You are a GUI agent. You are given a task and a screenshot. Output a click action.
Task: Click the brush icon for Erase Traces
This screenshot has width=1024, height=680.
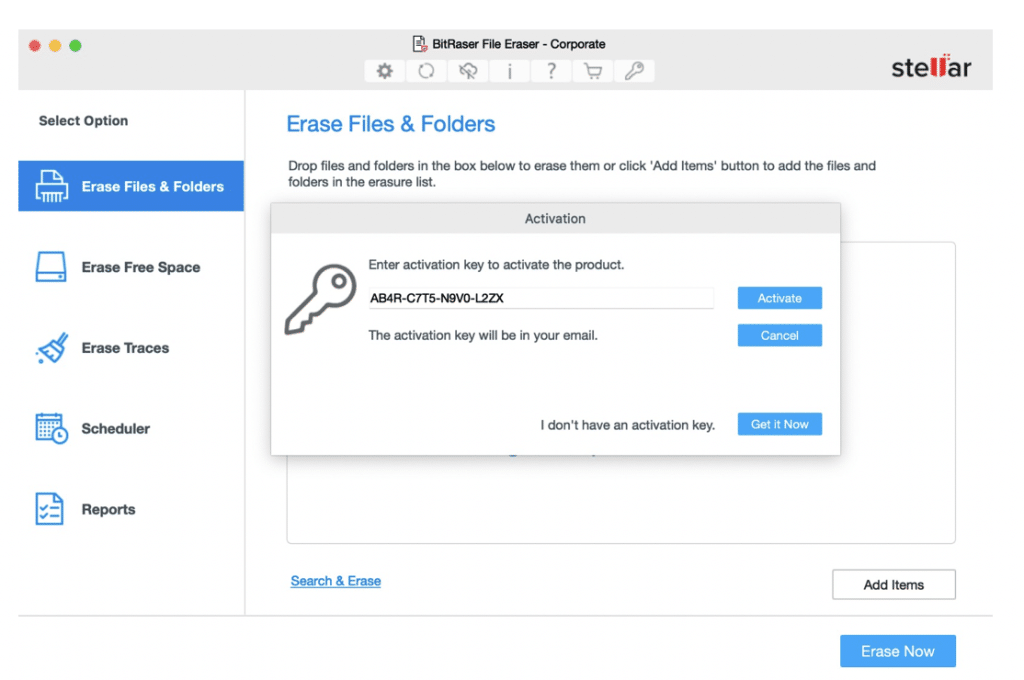[x=52, y=348]
